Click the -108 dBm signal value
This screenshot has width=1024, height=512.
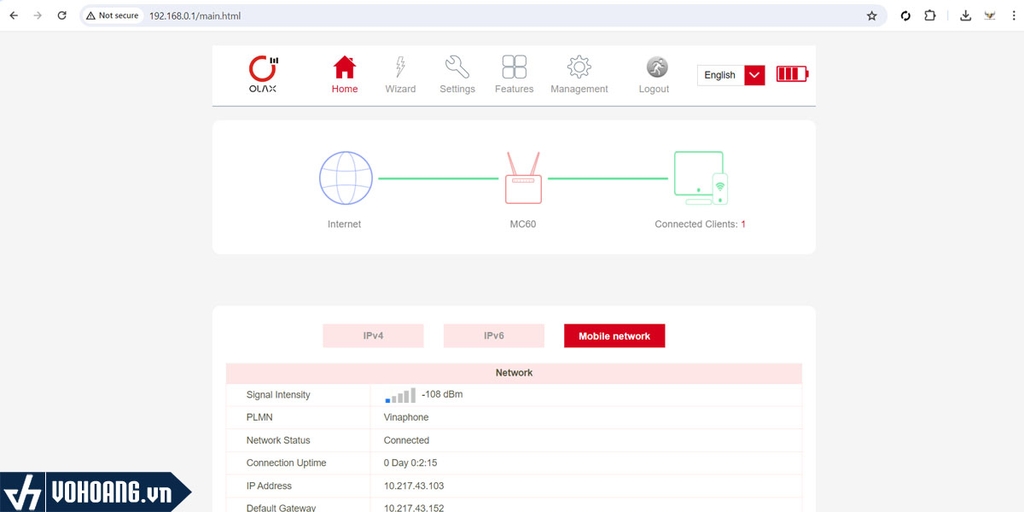(x=442, y=394)
